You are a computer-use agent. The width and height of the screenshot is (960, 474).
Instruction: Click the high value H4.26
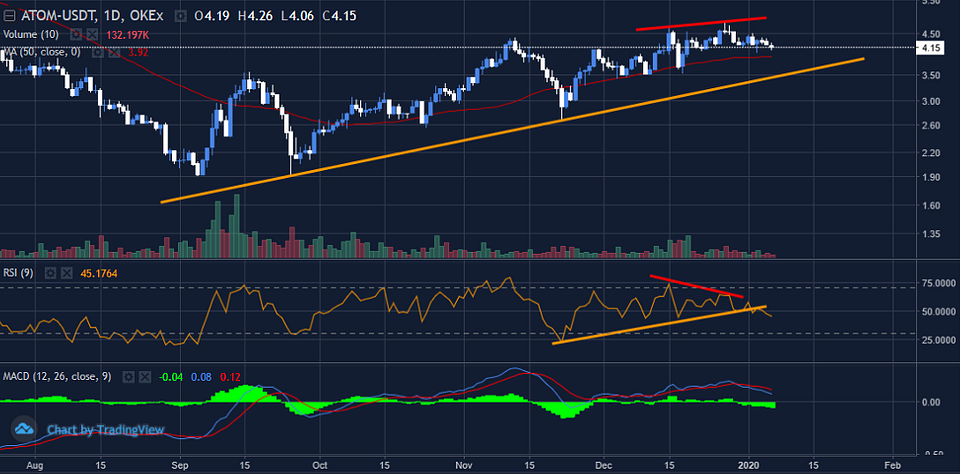coord(257,16)
